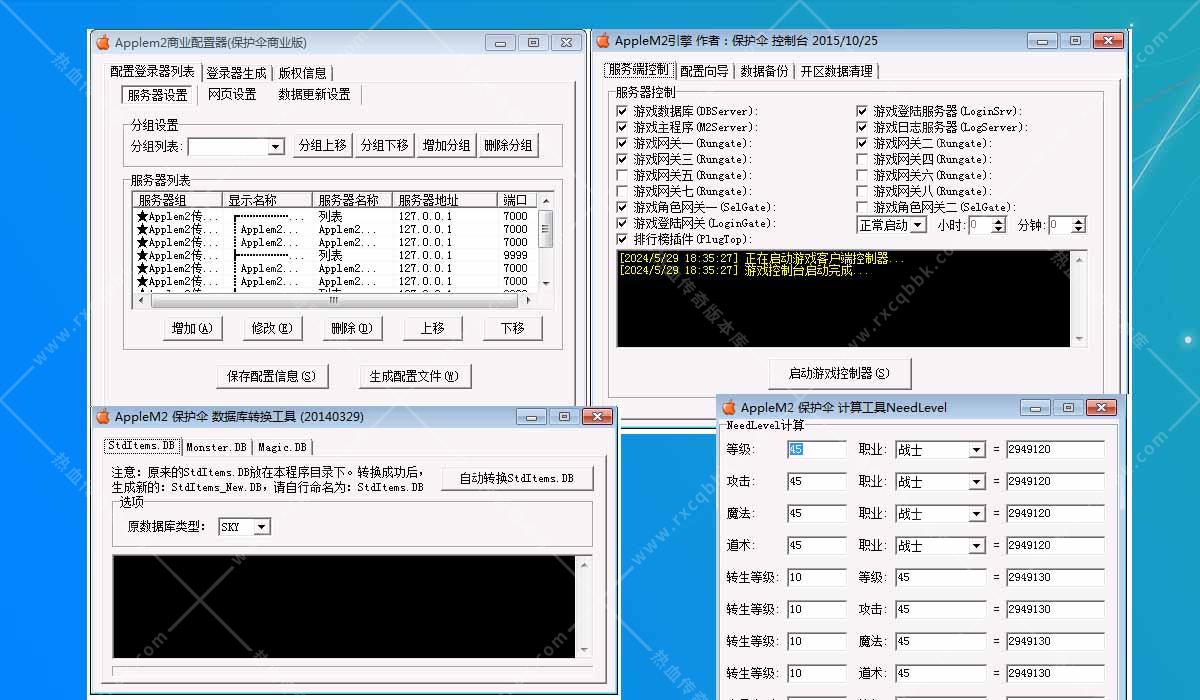Click the 显示名称 column header
Image resolution: width=1200 pixels, height=700 pixels.
[267, 200]
